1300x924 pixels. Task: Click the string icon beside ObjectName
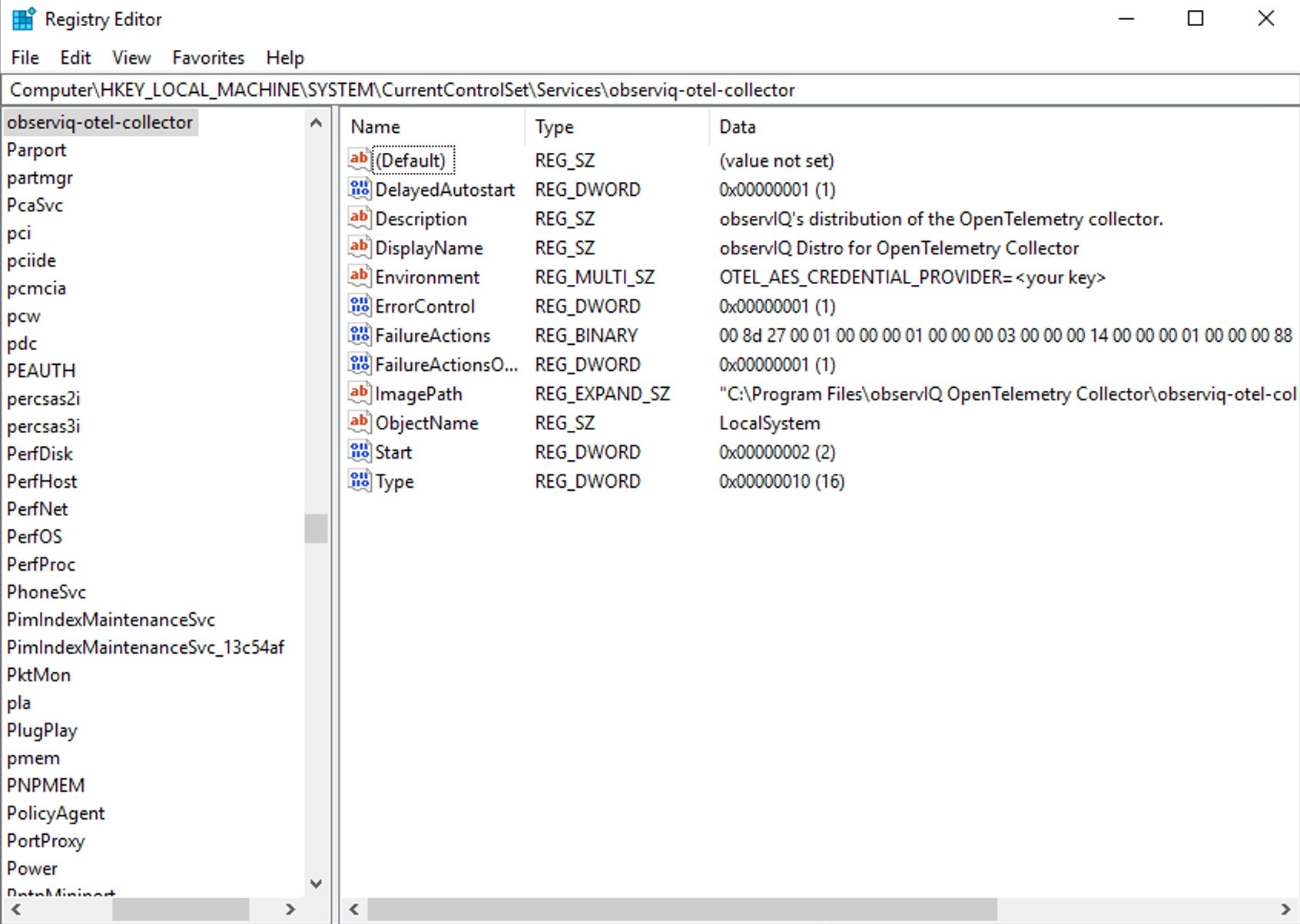point(358,422)
